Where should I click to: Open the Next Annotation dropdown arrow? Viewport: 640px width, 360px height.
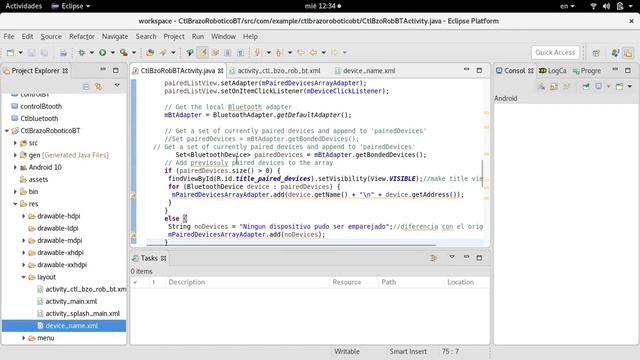point(268,53)
